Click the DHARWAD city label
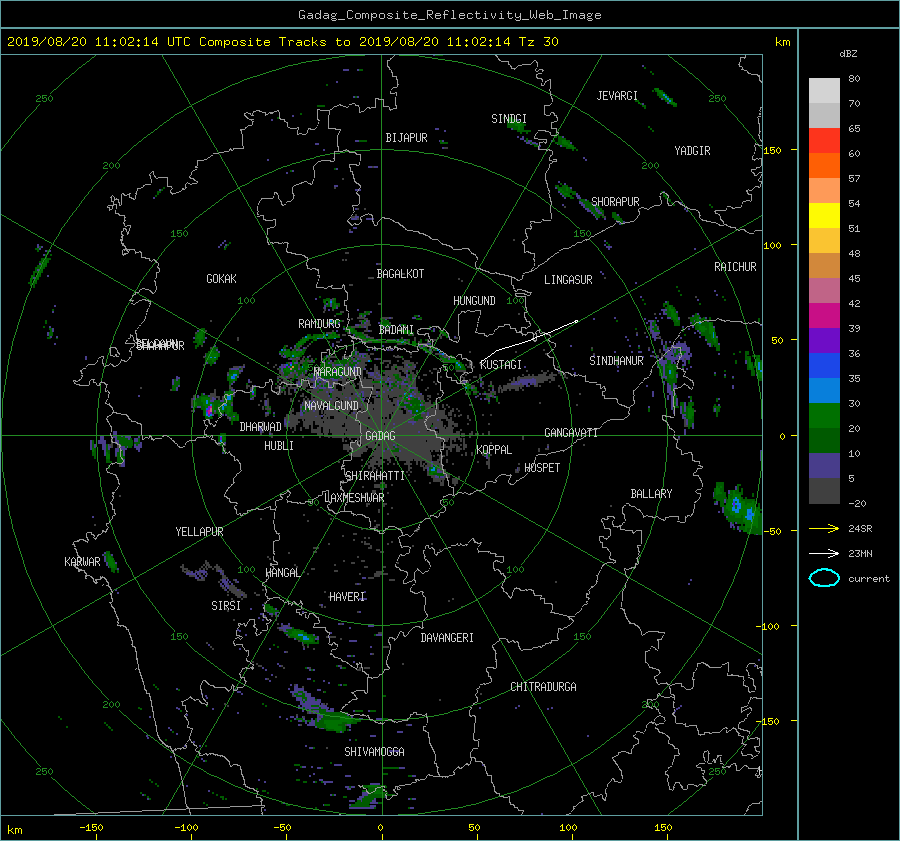 coord(260,427)
